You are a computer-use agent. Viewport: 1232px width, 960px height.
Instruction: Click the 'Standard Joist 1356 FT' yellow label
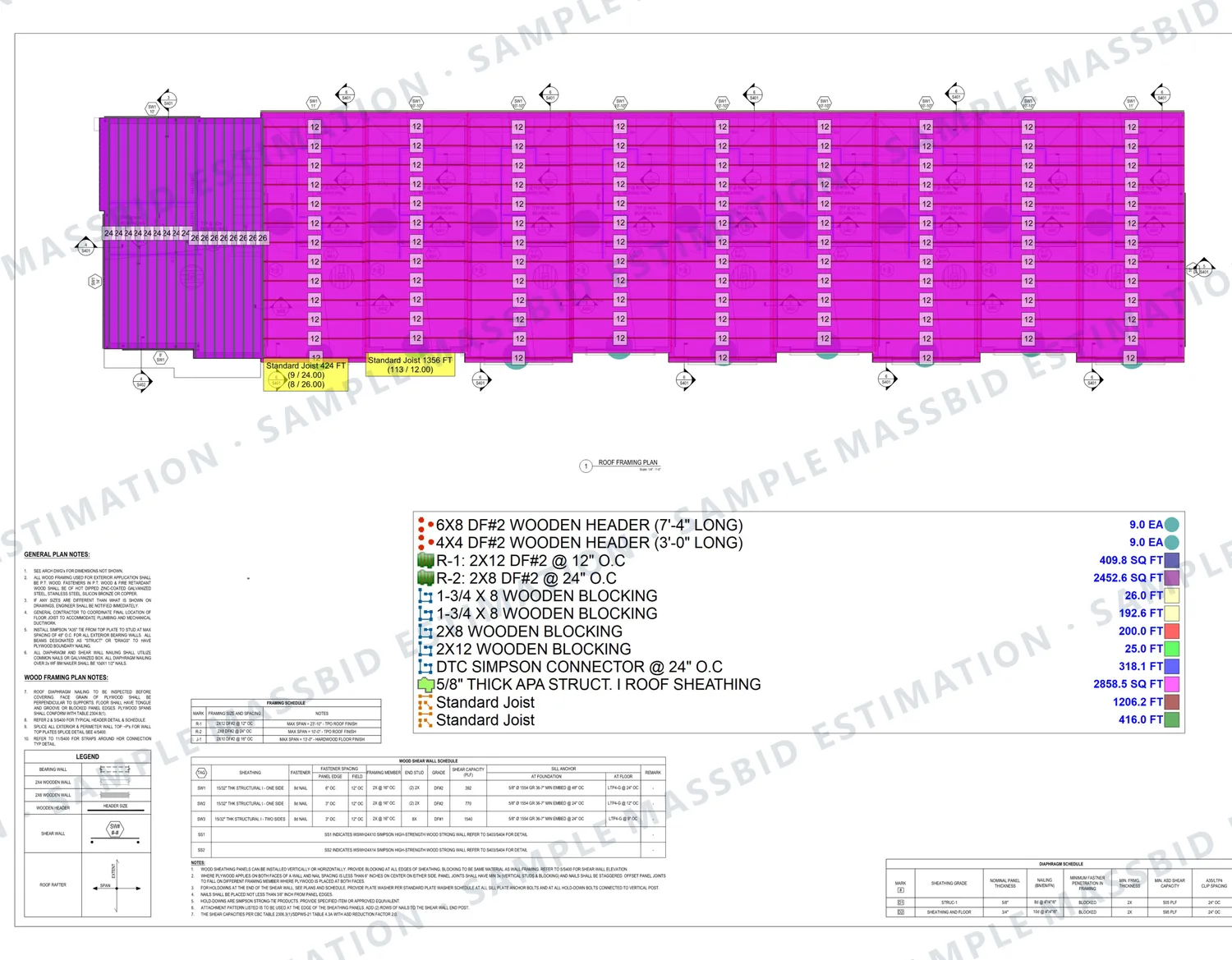click(410, 365)
